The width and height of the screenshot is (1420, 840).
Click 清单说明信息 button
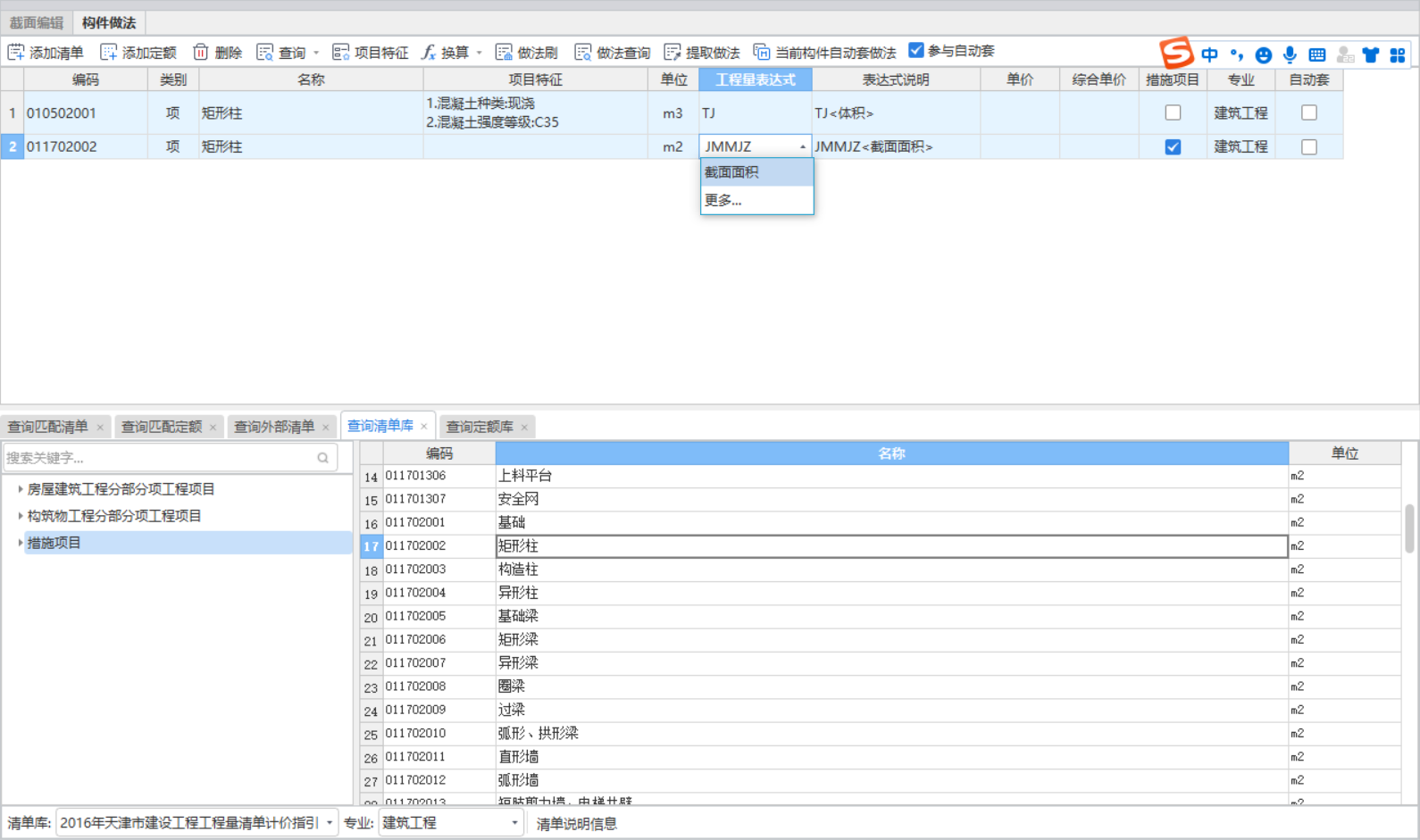[x=576, y=823]
